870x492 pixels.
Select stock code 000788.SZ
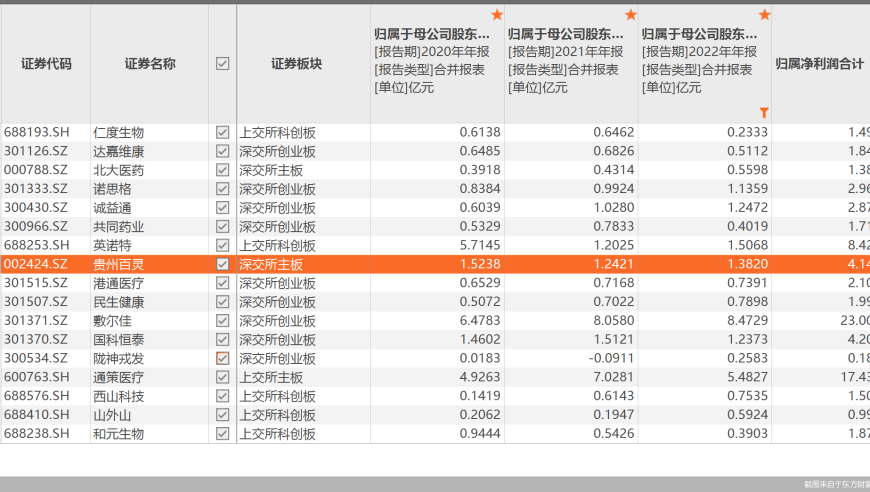pos(36,170)
